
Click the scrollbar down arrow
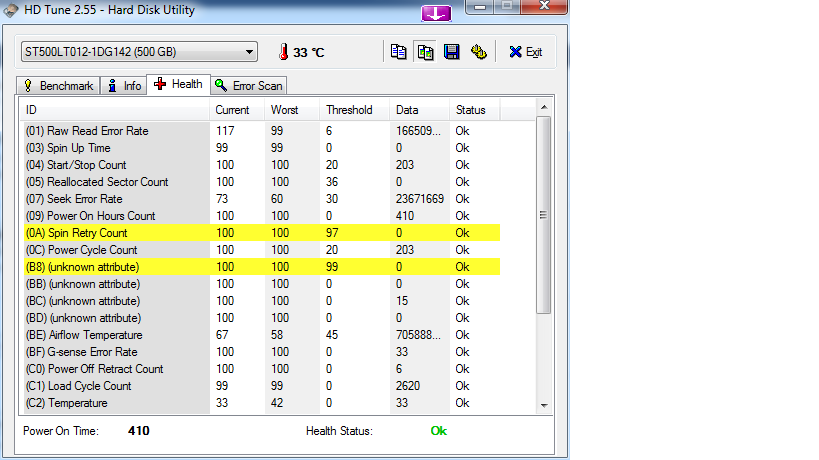(x=544, y=405)
